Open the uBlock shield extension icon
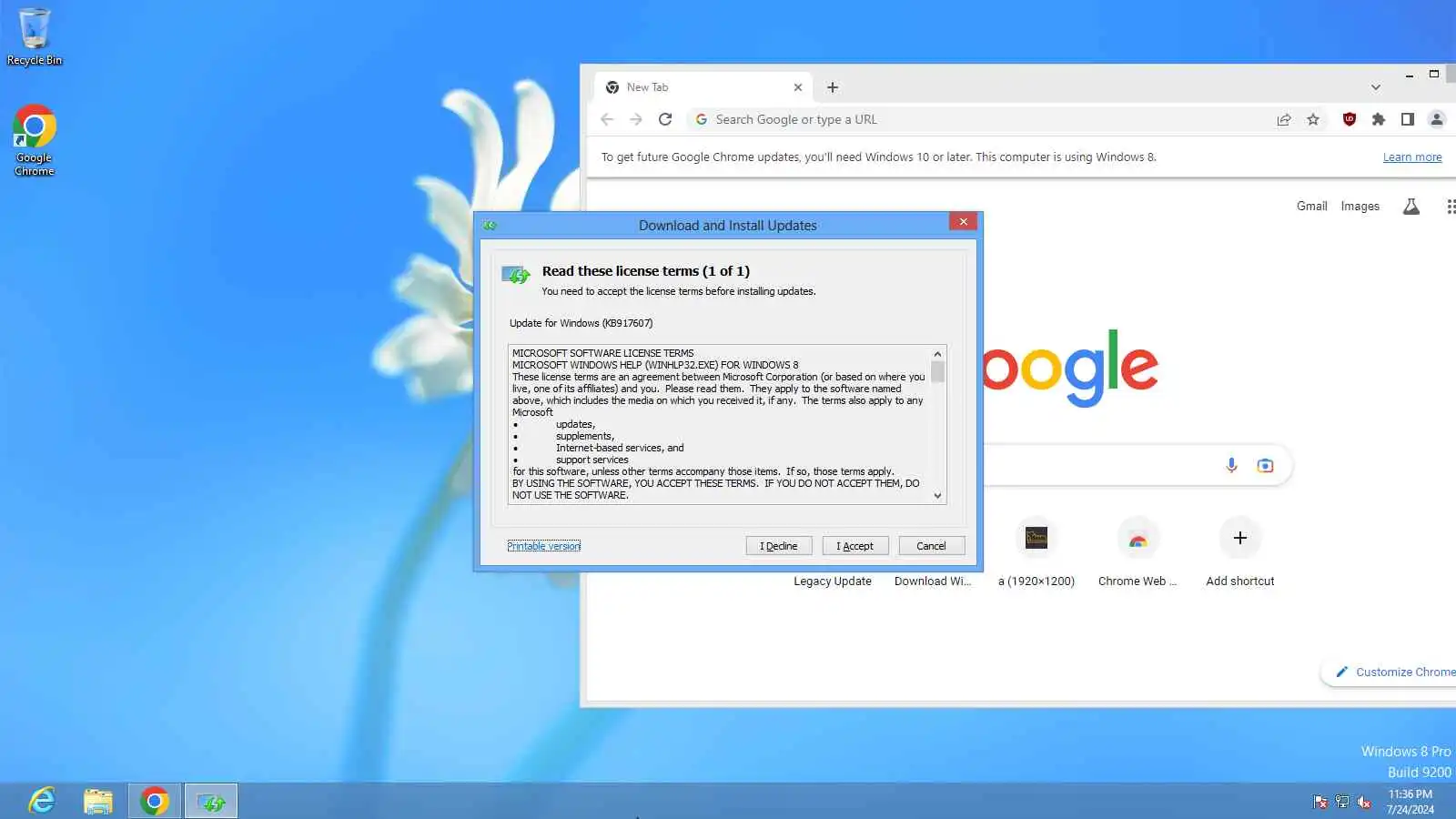Screen dimensions: 1456x819 (x=1350, y=119)
